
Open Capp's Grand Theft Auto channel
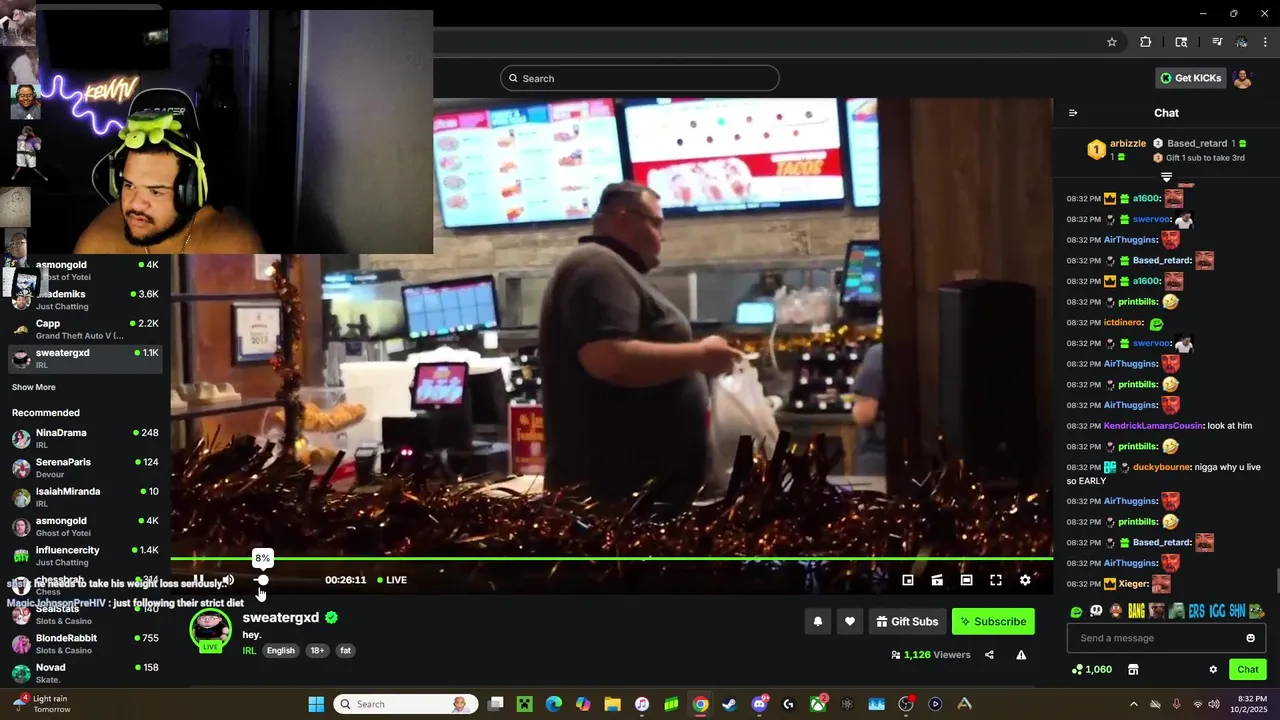click(85, 329)
